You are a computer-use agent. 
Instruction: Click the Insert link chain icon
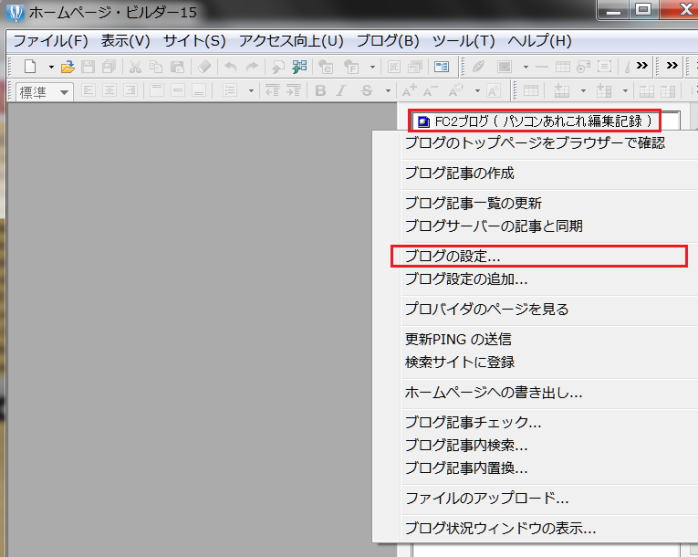point(479,67)
